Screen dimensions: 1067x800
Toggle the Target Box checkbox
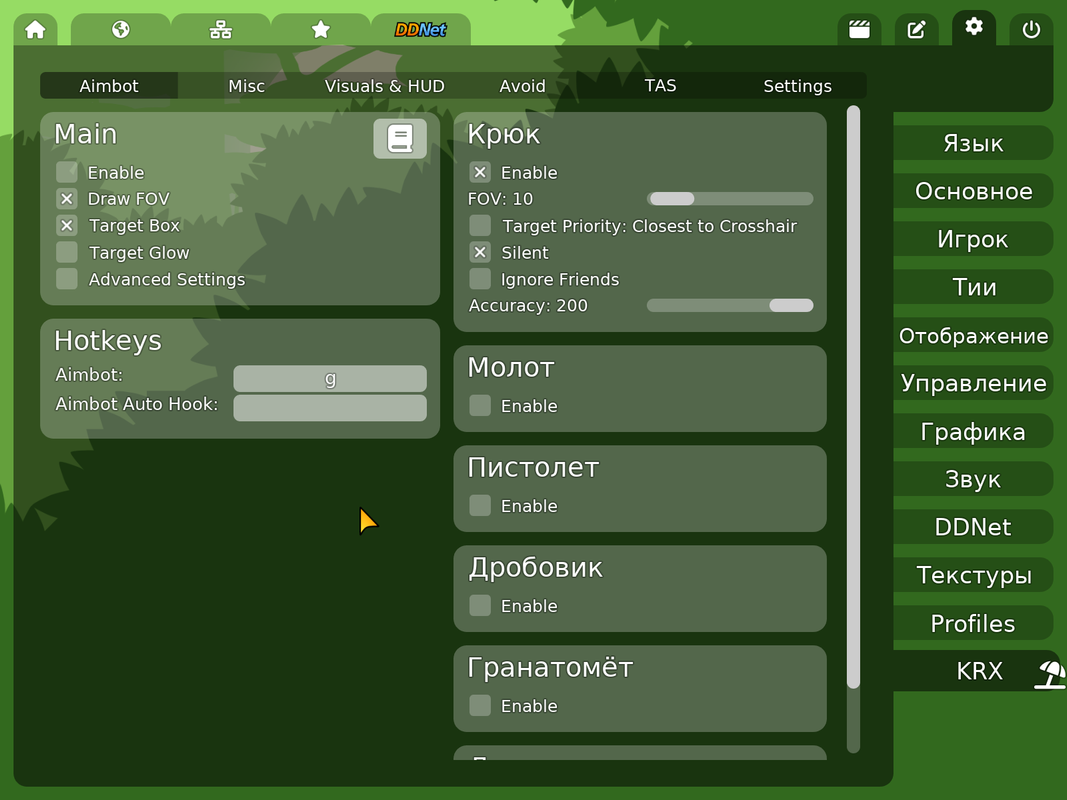click(67, 225)
